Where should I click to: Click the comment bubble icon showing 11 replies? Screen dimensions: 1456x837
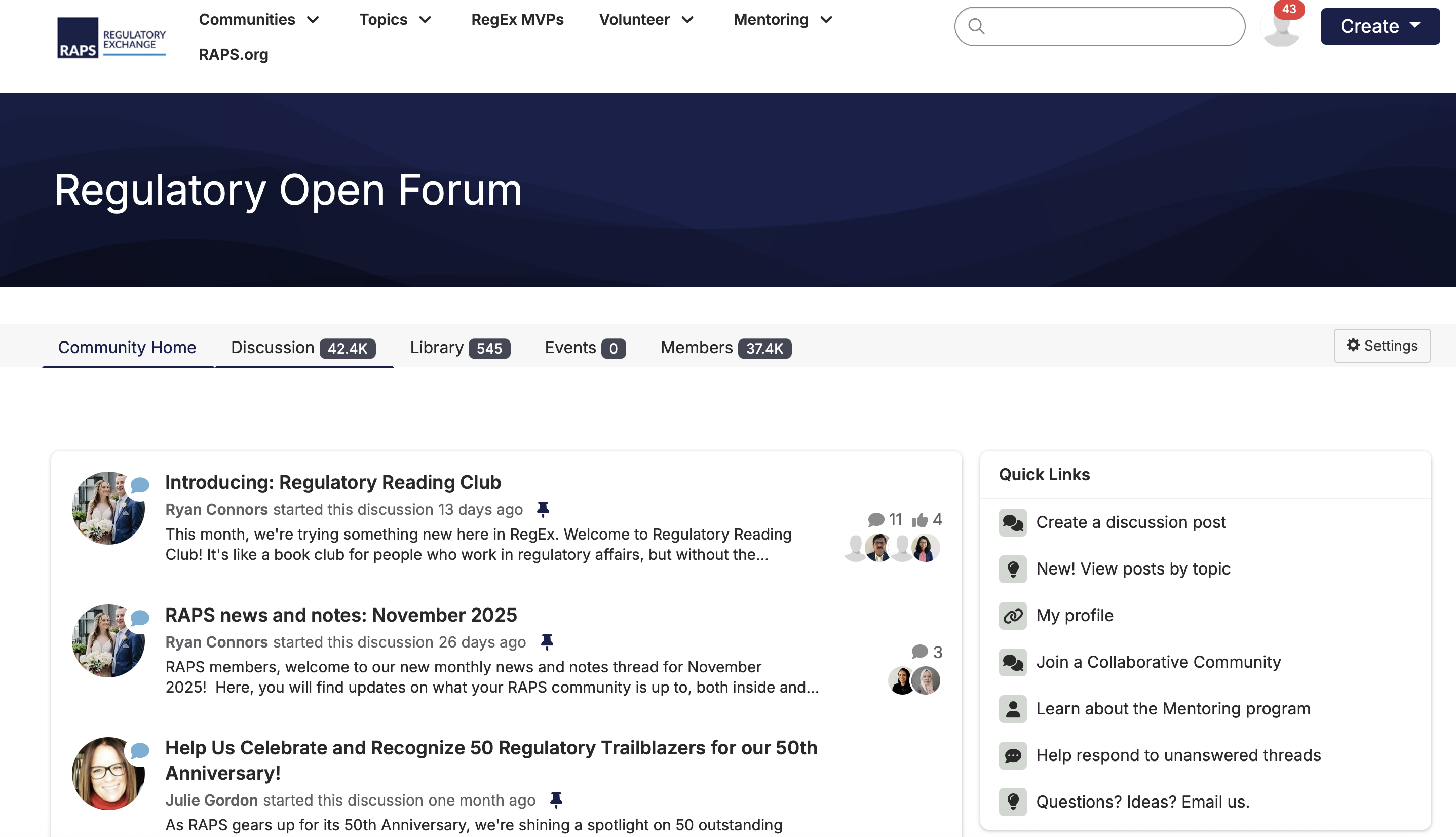tap(875, 520)
